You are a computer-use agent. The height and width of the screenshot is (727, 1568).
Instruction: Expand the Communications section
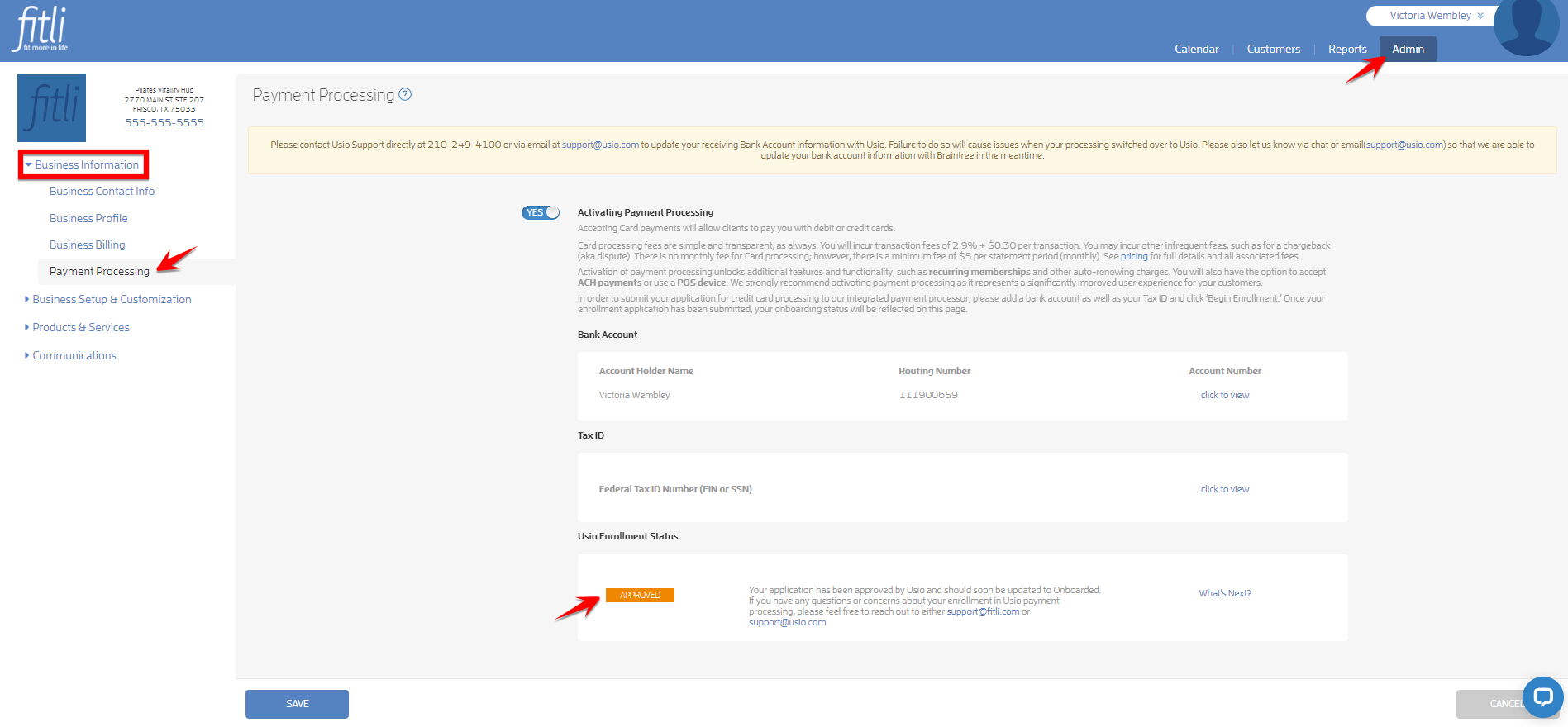pos(70,355)
